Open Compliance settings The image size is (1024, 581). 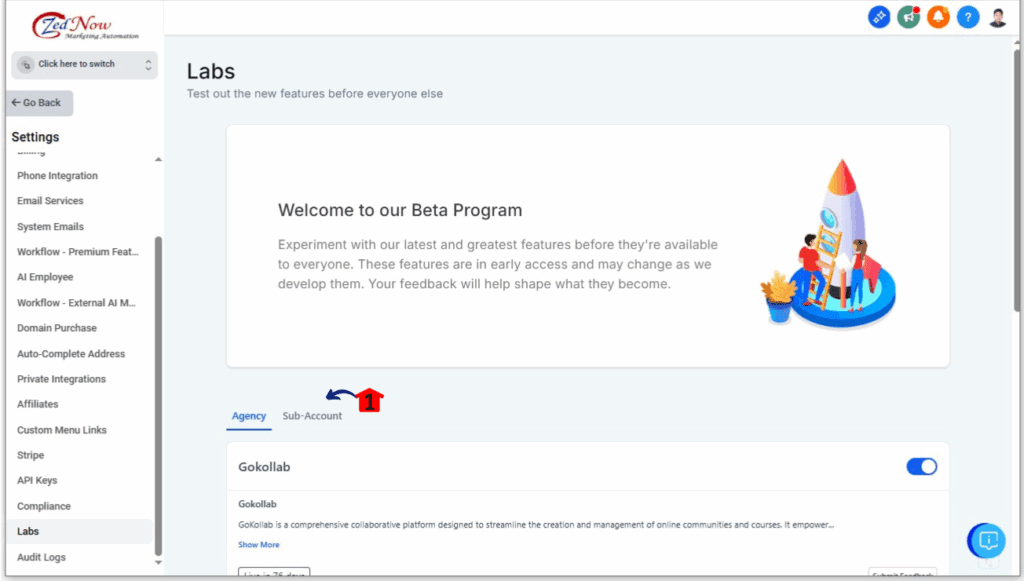44,507
